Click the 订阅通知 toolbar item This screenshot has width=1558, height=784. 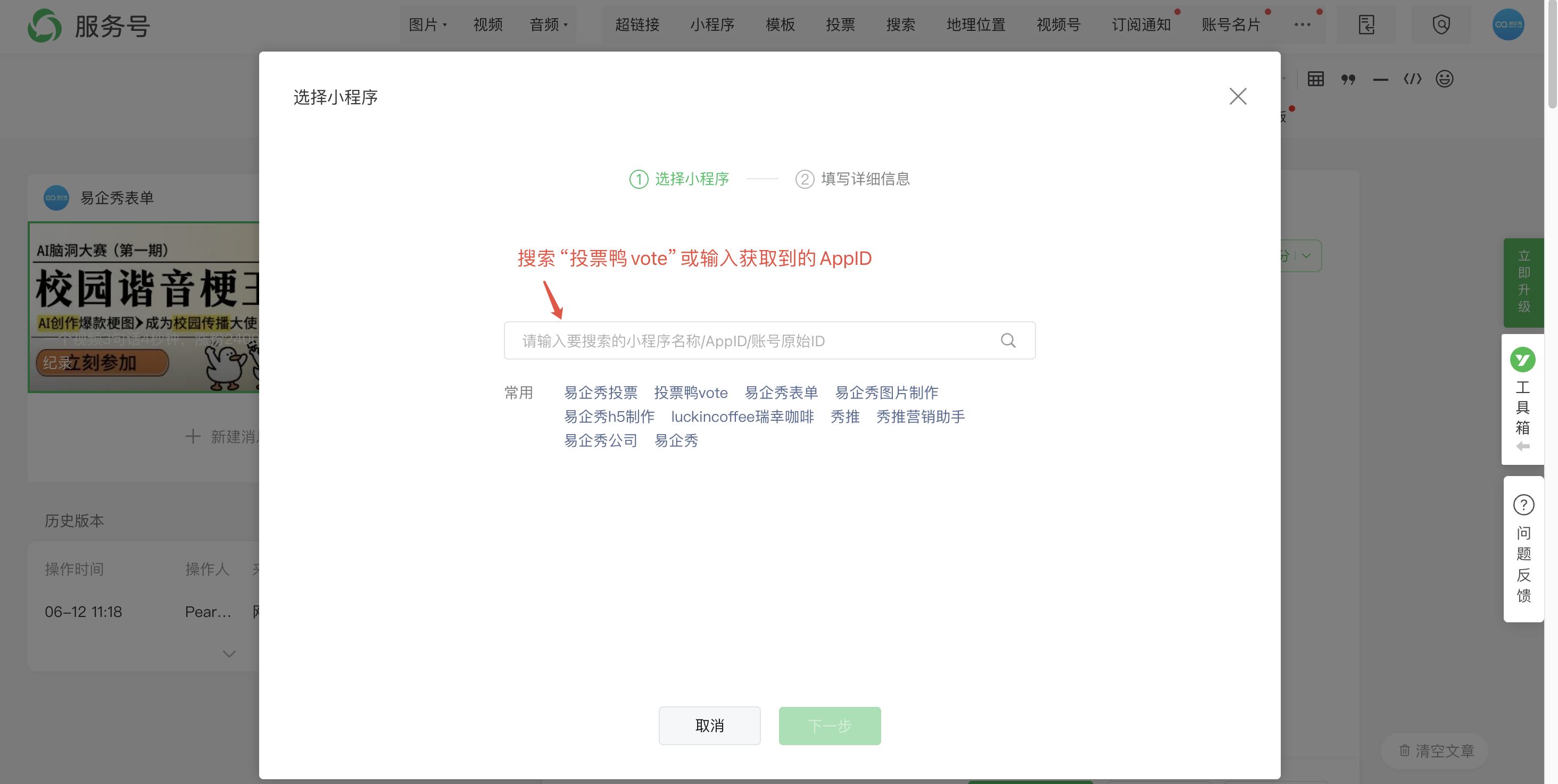click(1141, 25)
